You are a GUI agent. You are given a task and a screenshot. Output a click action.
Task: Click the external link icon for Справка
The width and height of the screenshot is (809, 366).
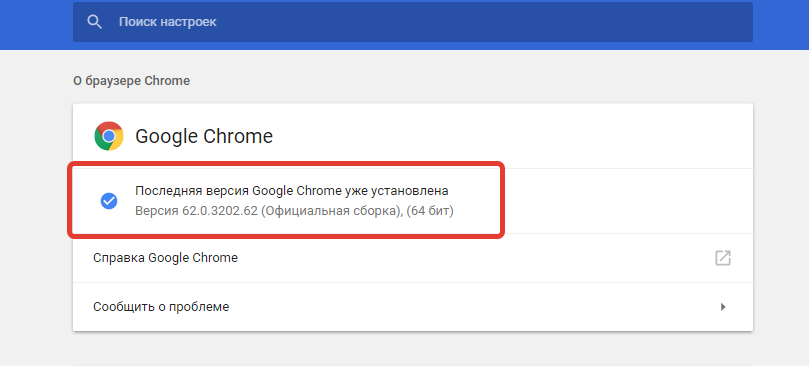point(723,258)
